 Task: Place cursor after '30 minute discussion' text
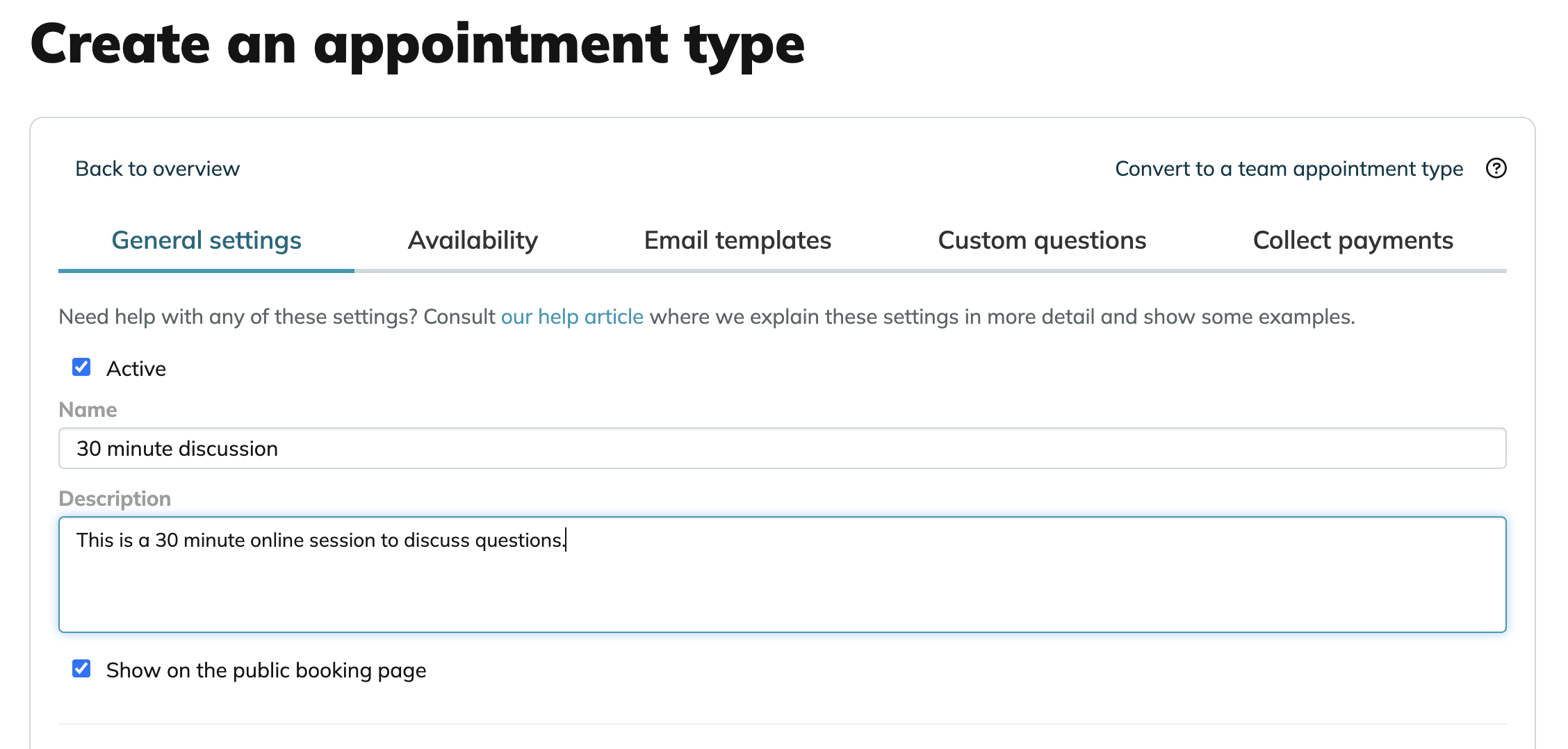279,449
